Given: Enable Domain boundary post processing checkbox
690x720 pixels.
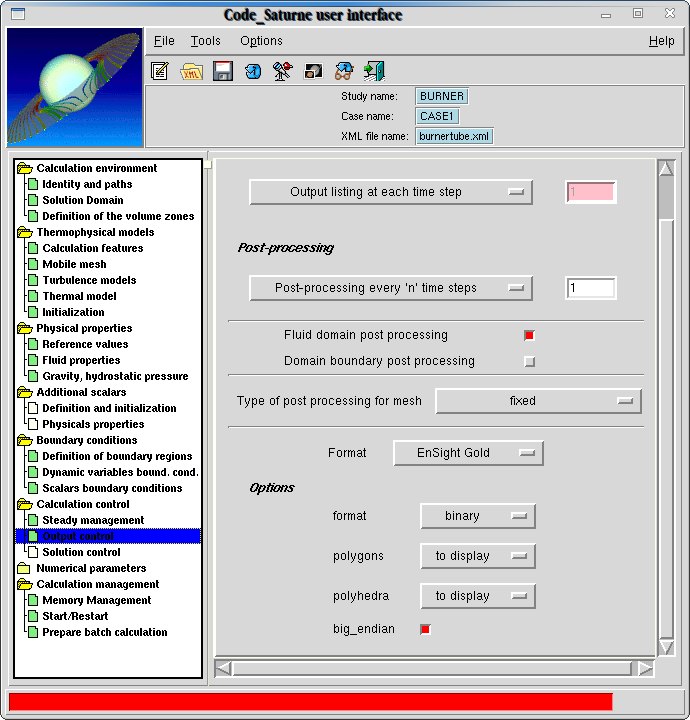Looking at the screenshot, I should [x=529, y=361].
